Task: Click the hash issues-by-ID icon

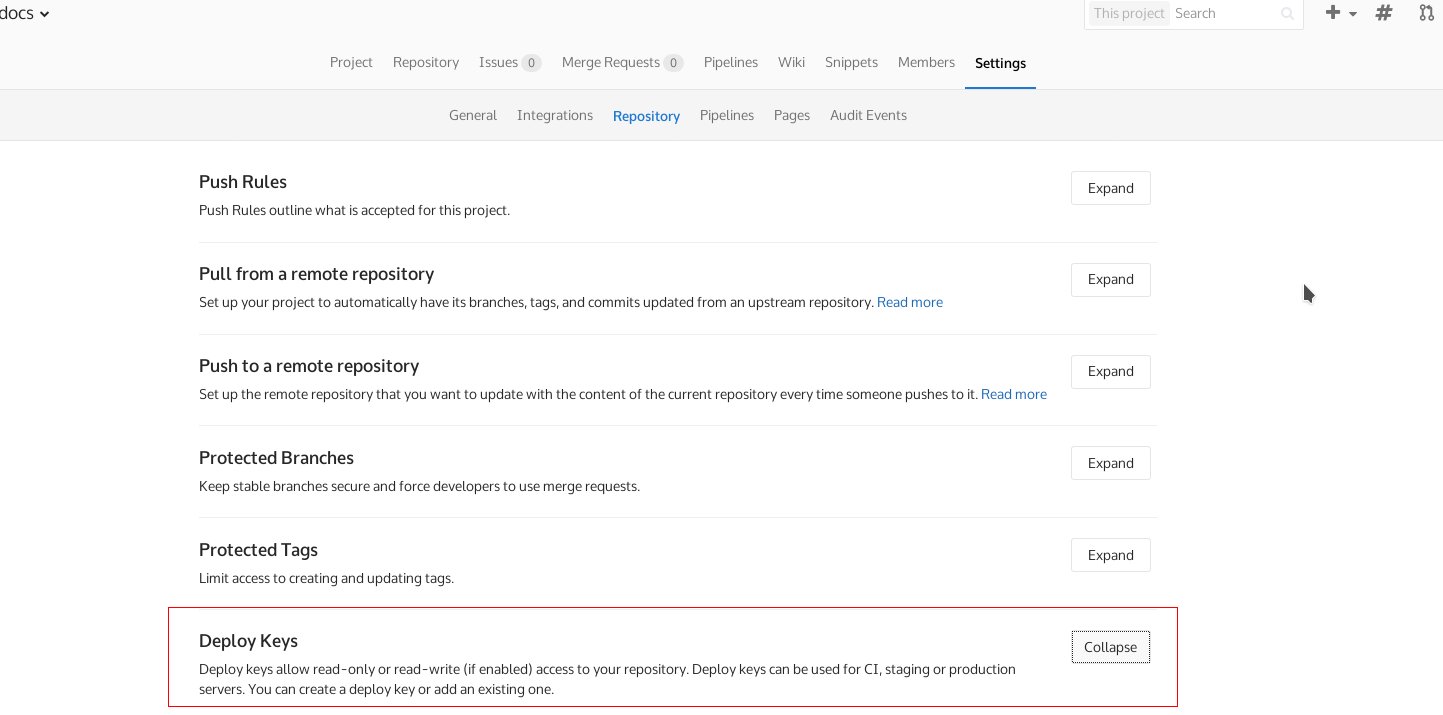Action: click(x=1383, y=13)
